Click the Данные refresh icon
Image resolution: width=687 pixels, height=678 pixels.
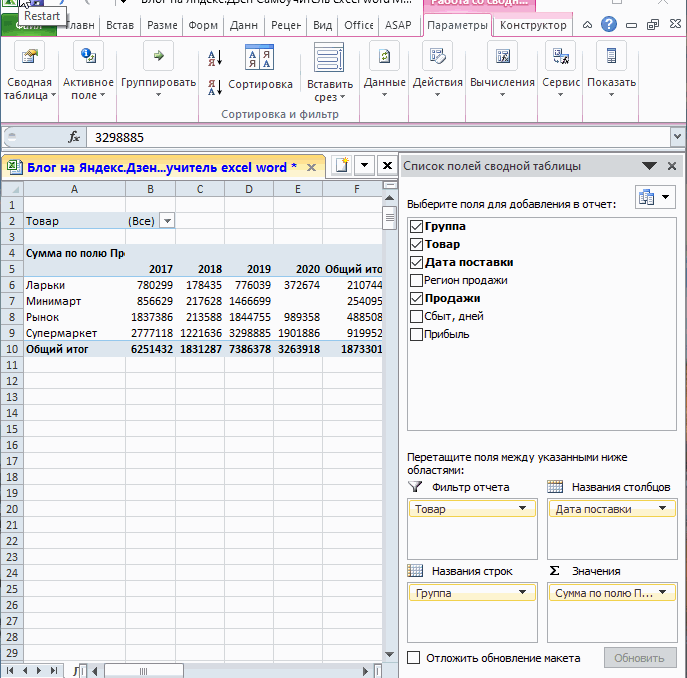pyautogui.click(x=384, y=56)
